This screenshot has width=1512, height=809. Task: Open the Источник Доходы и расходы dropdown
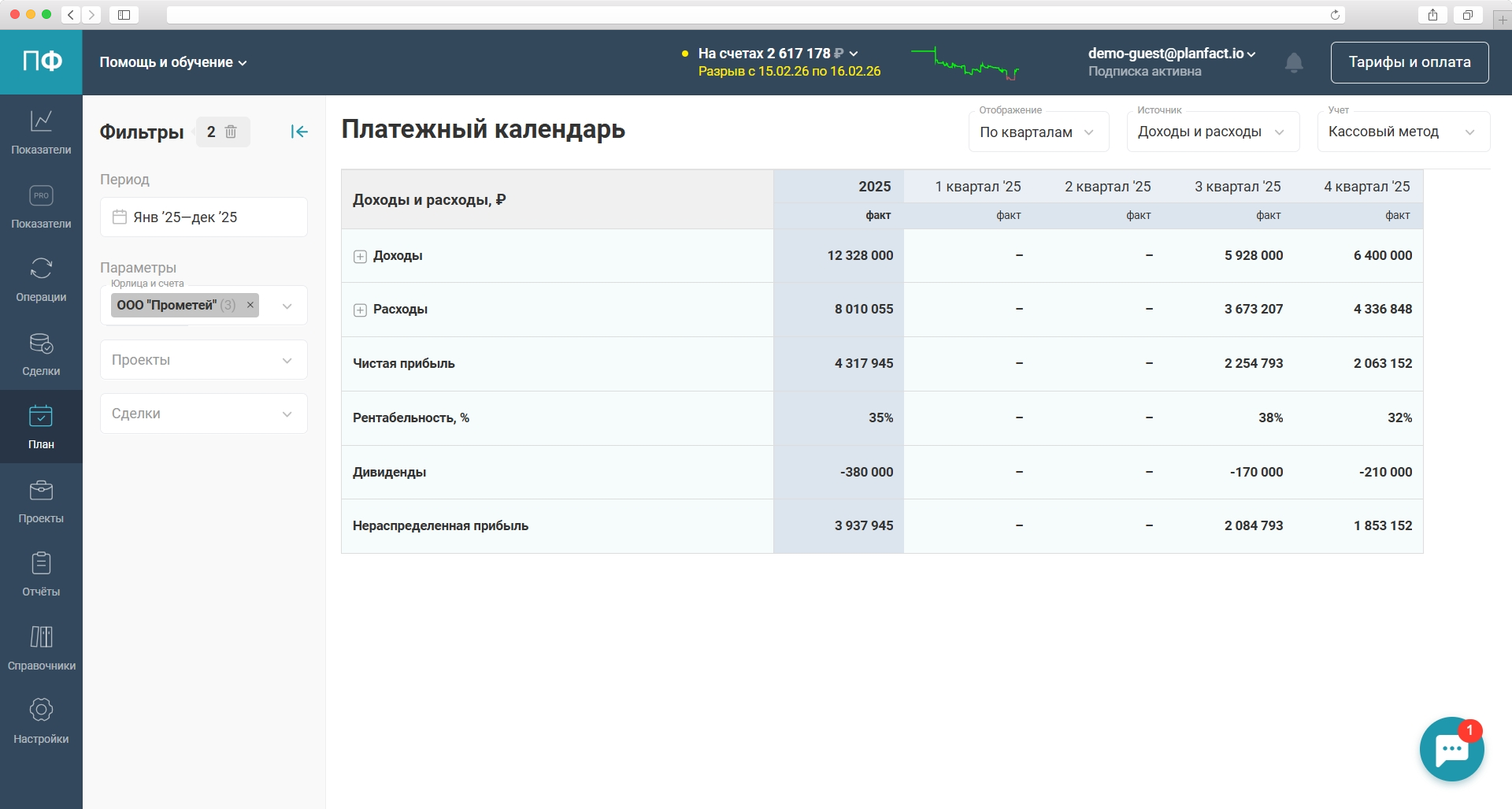[1210, 132]
